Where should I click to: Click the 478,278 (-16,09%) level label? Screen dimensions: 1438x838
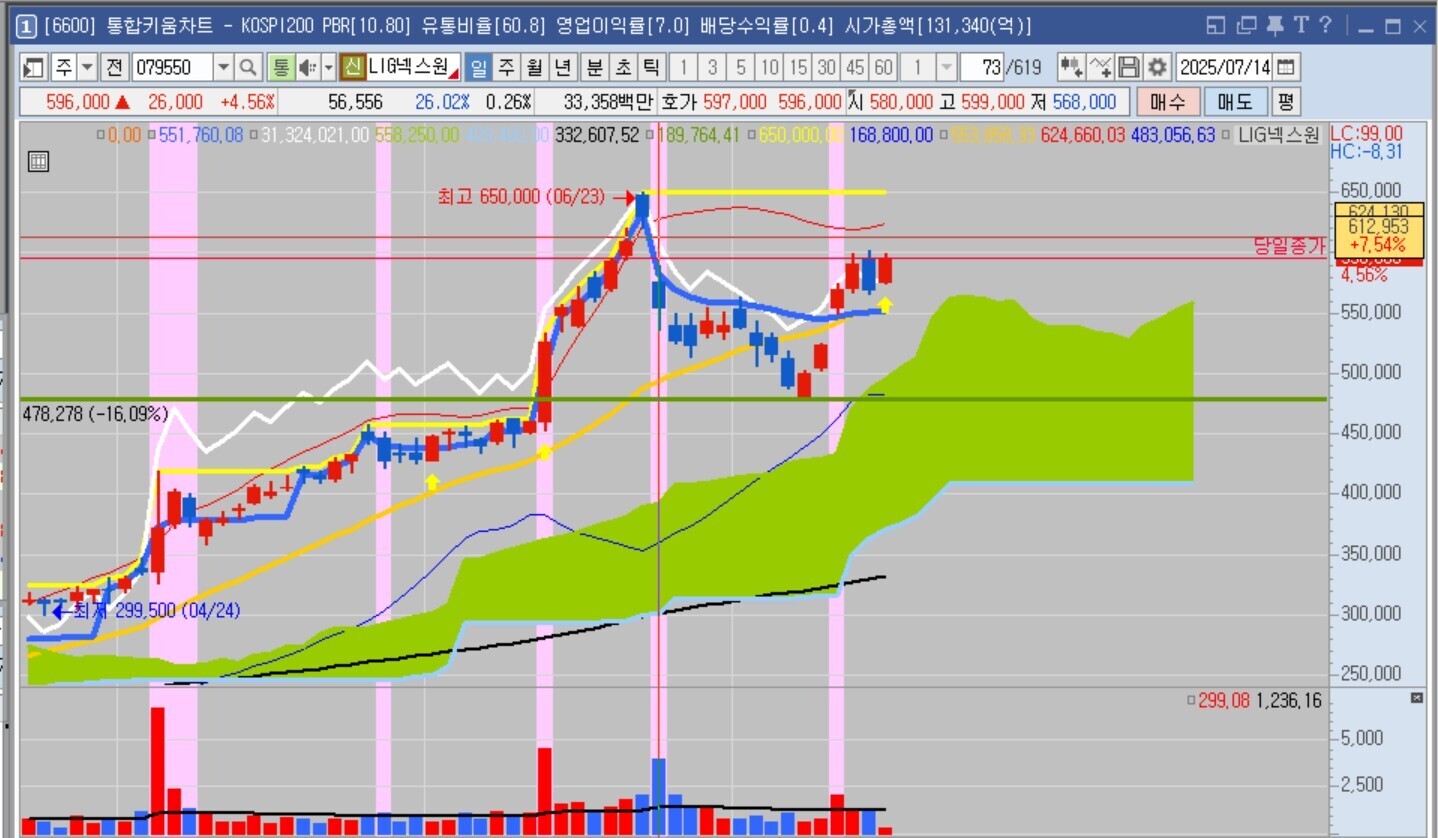(95, 413)
